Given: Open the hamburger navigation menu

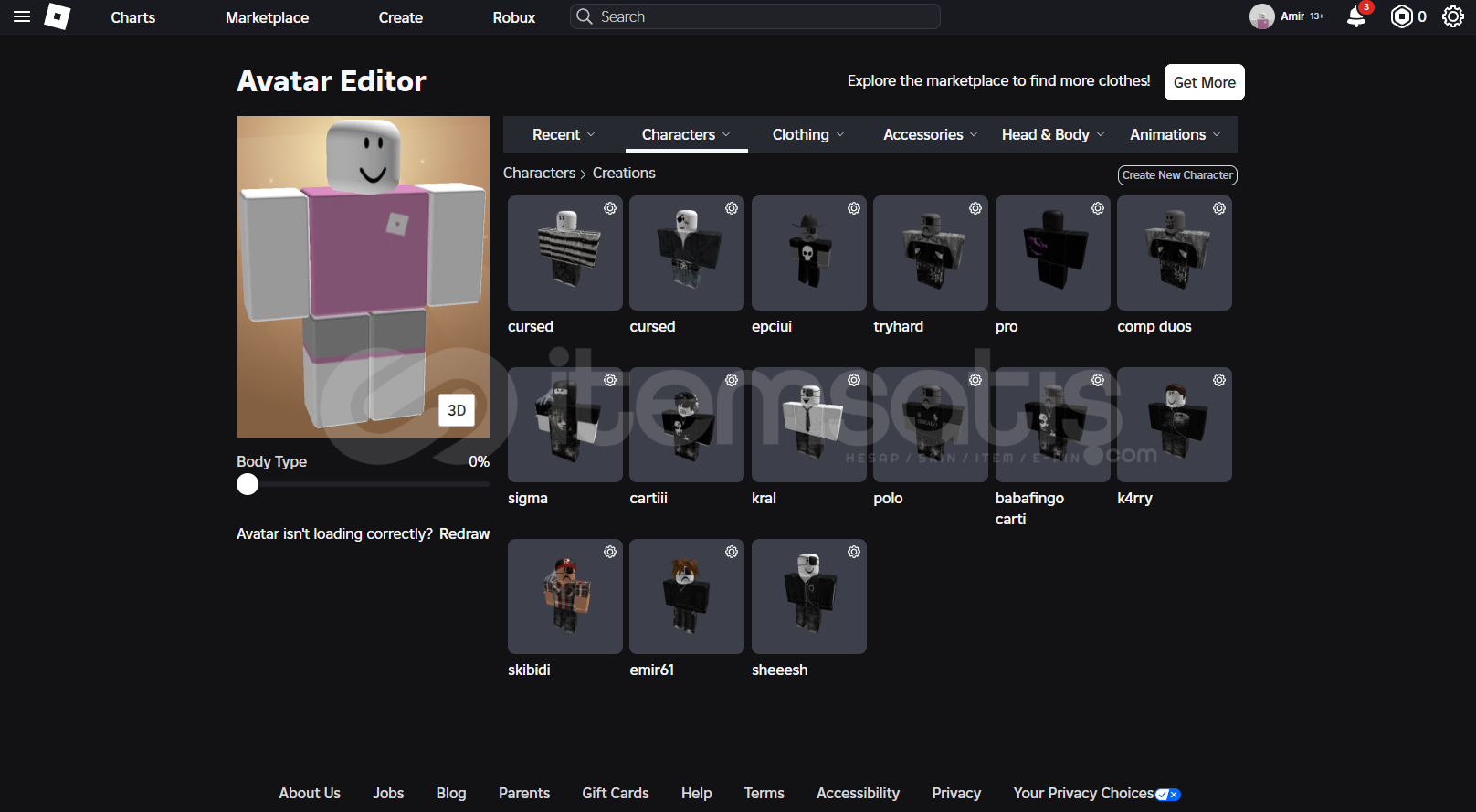Looking at the screenshot, I should 22,16.
